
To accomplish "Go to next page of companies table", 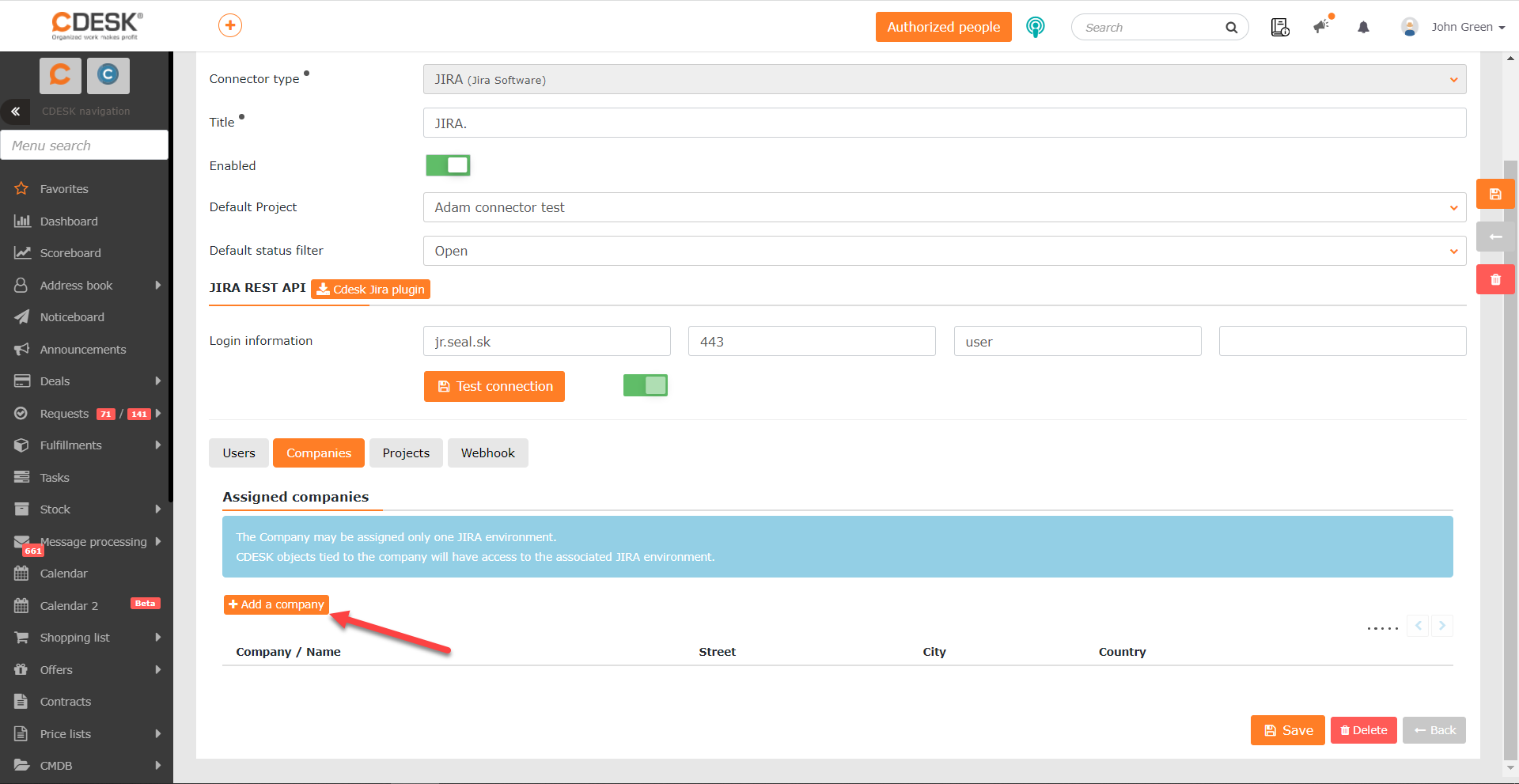I will (1442, 626).
